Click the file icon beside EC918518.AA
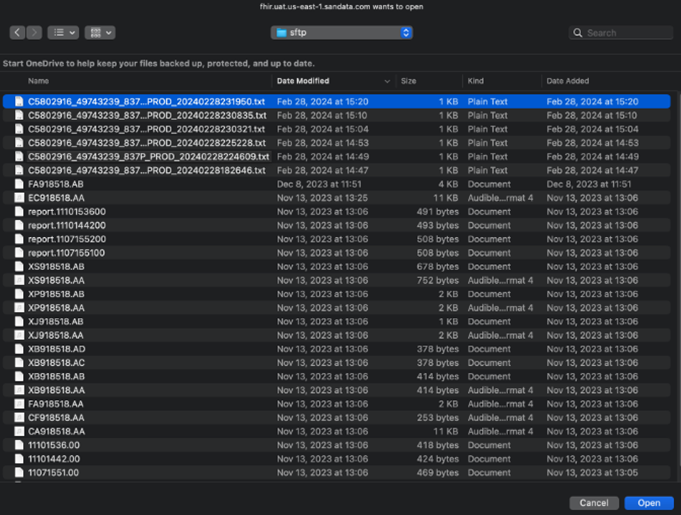681x515 pixels. tap(18, 198)
